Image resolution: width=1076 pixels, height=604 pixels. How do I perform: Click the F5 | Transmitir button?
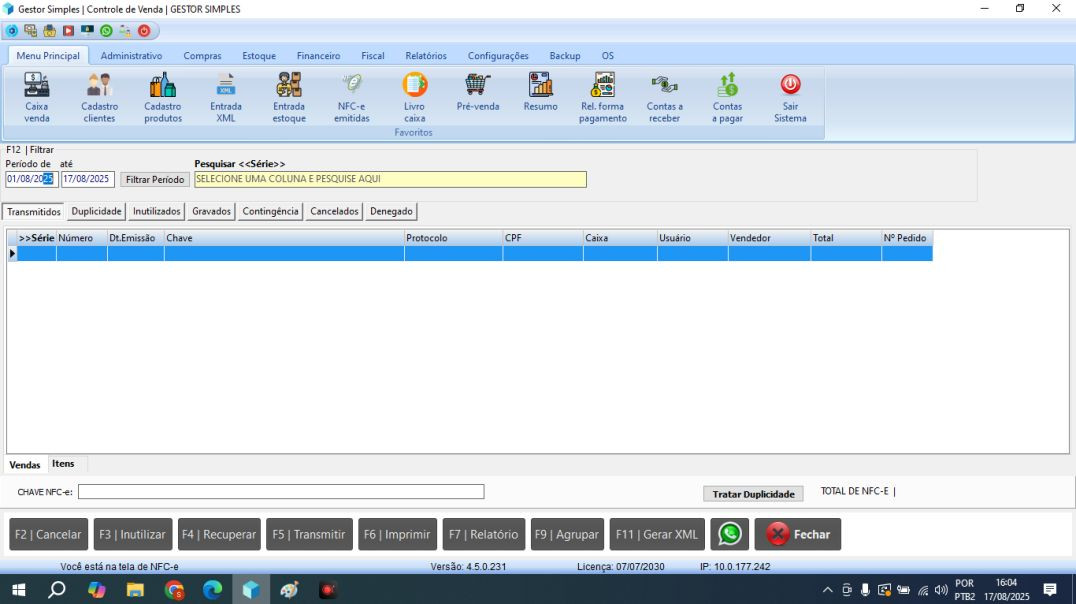(309, 534)
